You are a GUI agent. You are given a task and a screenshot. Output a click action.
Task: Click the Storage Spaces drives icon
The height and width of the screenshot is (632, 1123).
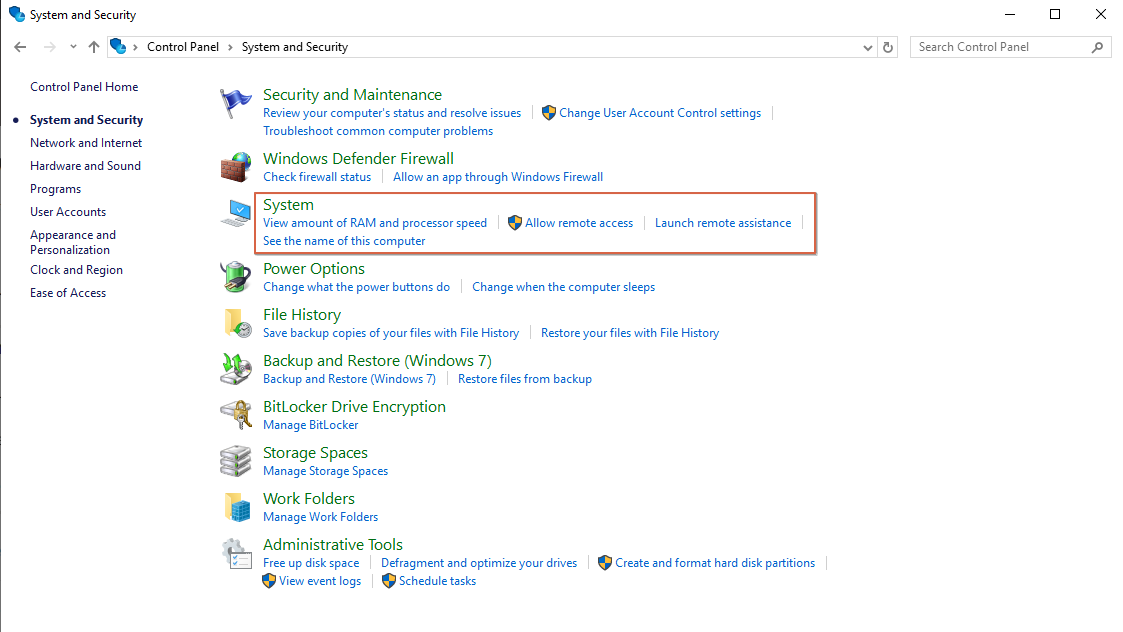(x=236, y=461)
